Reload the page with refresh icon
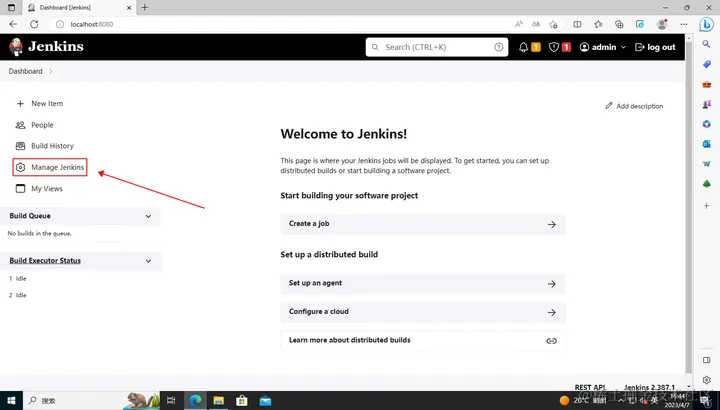The height and width of the screenshot is (410, 720). pos(34,24)
